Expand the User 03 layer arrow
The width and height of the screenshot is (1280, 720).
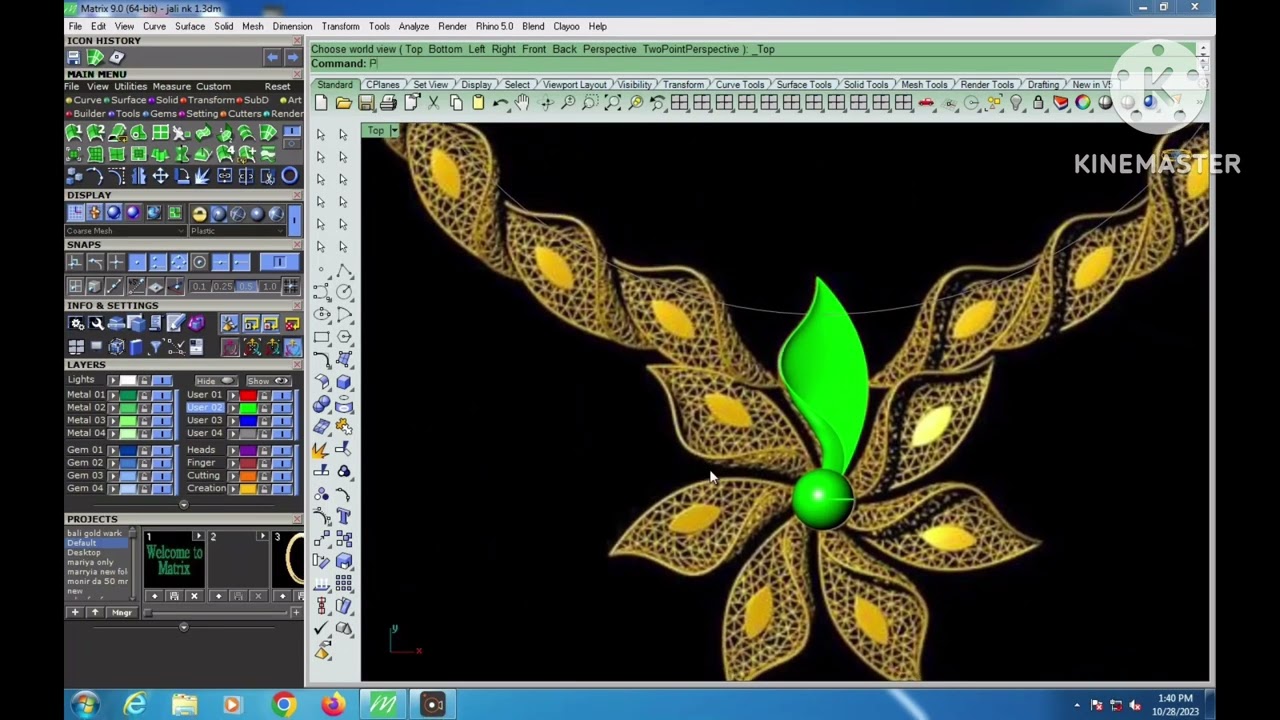pos(233,421)
